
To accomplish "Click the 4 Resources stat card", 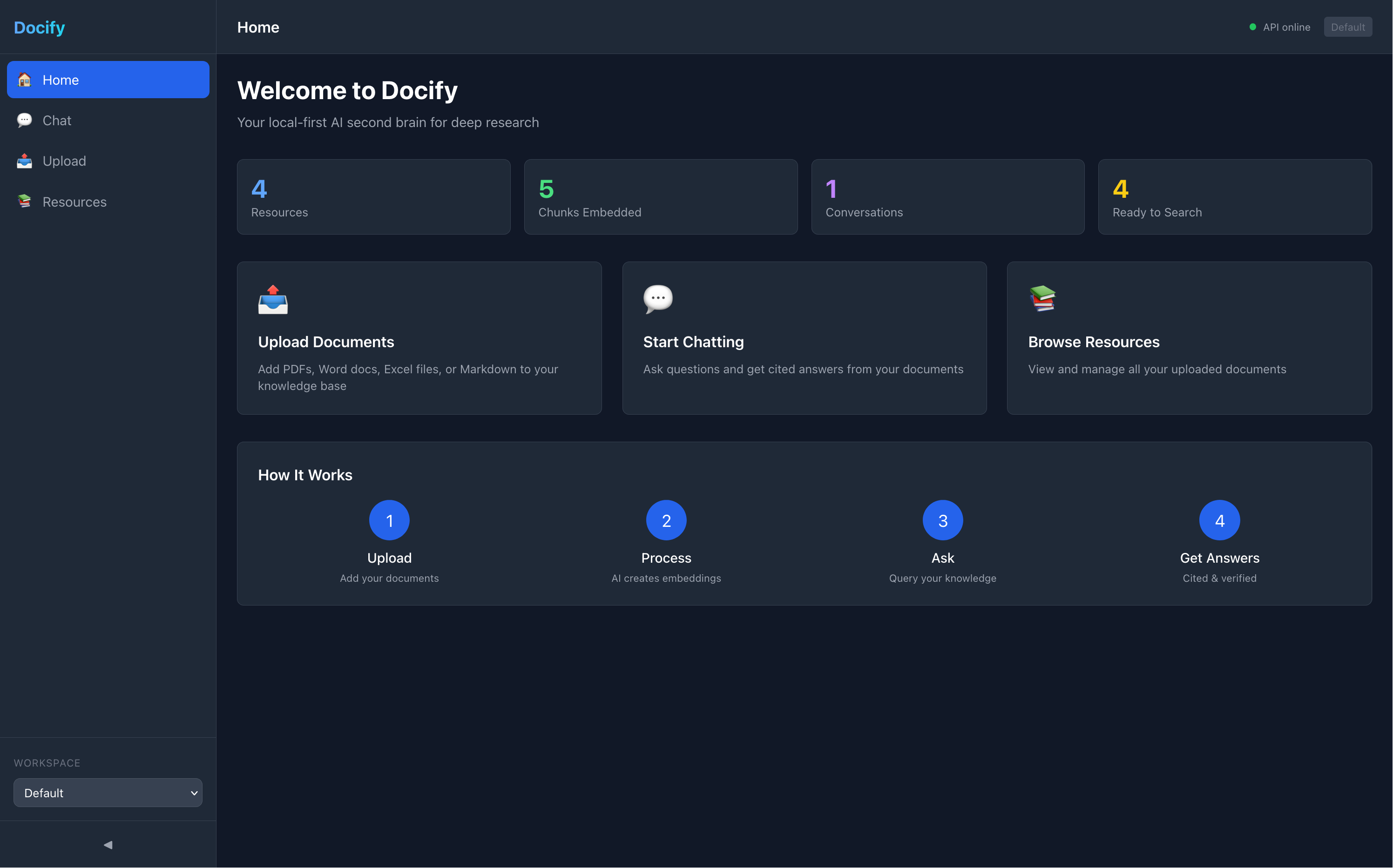I will (x=373, y=196).
